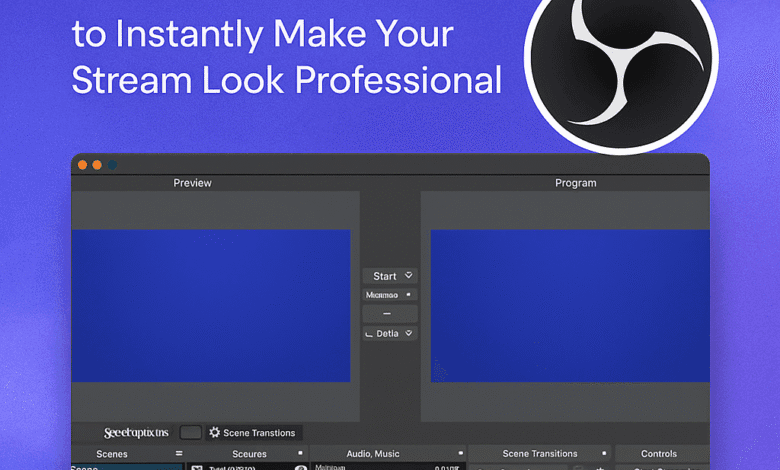Select the Scenes panel header

click(x=128, y=454)
